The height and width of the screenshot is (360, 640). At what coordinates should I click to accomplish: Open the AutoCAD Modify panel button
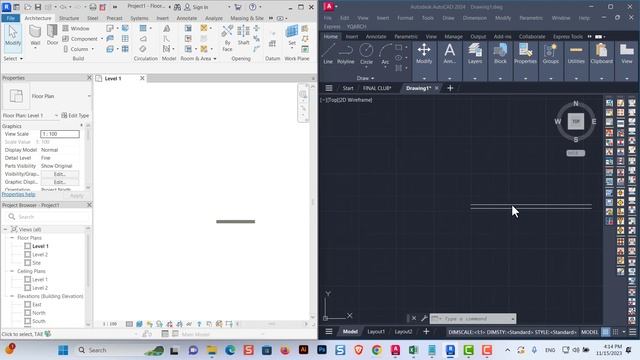pyautogui.click(x=424, y=54)
